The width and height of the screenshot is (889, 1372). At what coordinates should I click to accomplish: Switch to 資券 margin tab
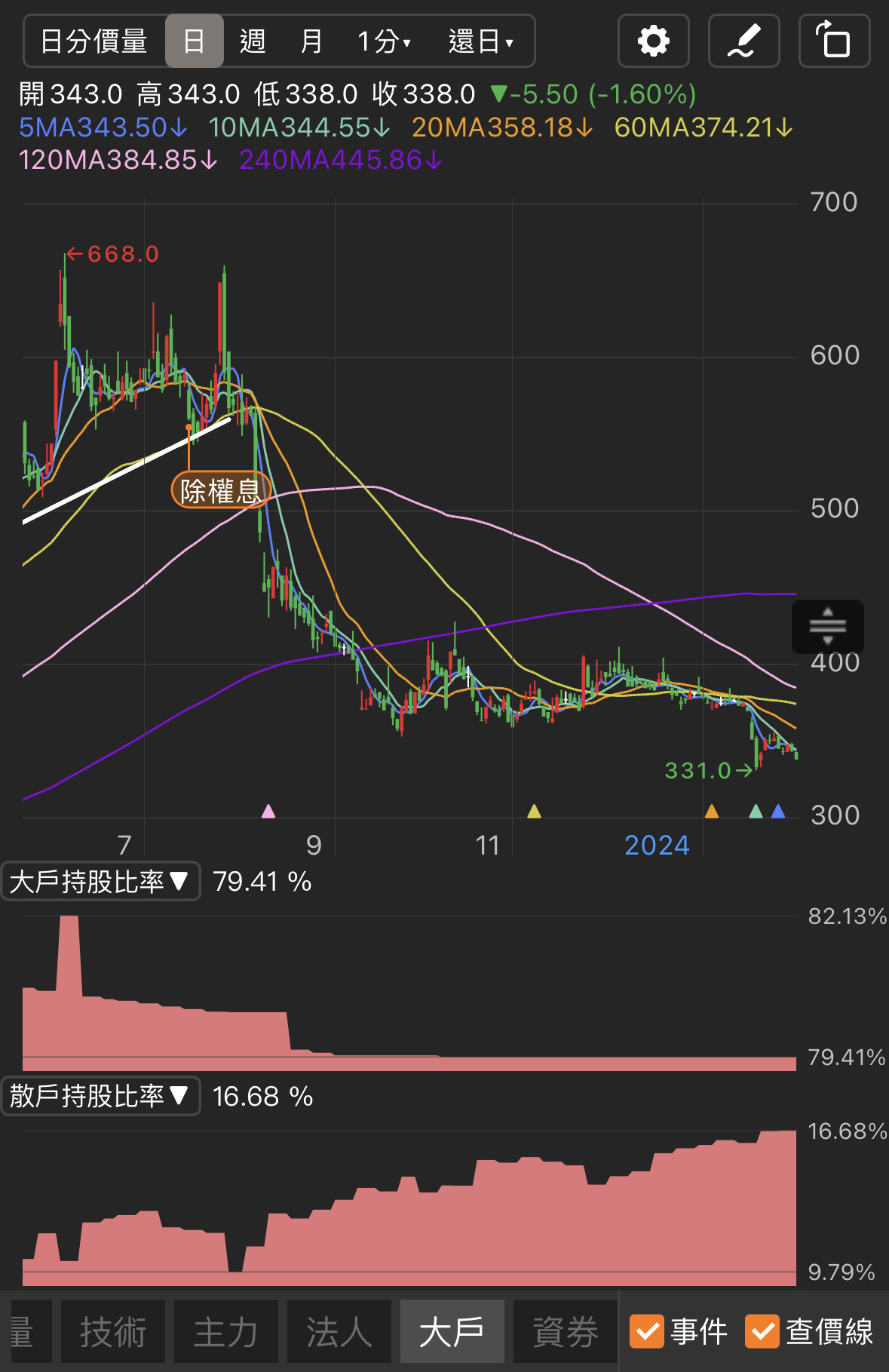point(565,1331)
